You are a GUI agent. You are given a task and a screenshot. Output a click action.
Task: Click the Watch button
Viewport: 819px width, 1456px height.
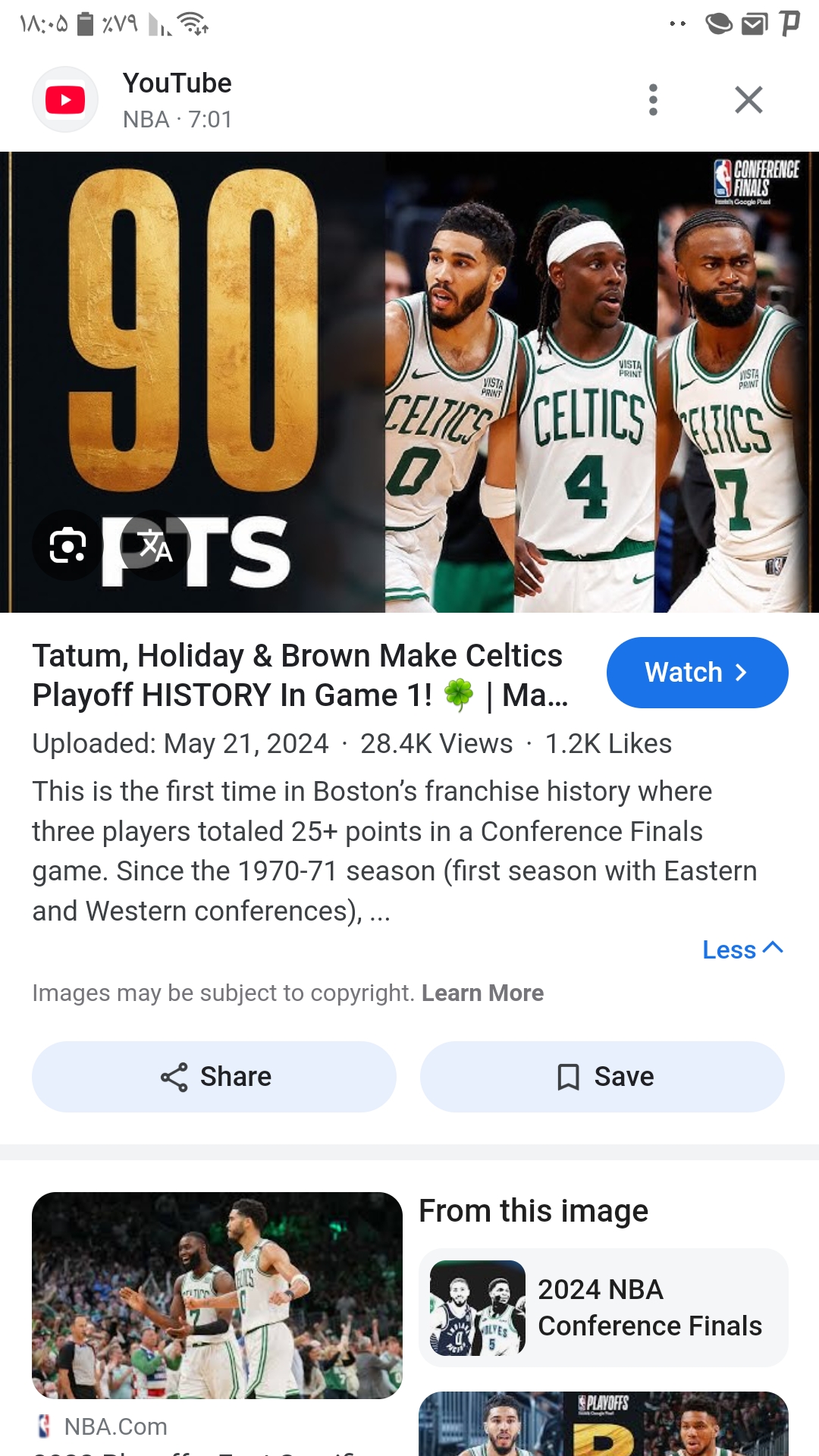click(697, 673)
